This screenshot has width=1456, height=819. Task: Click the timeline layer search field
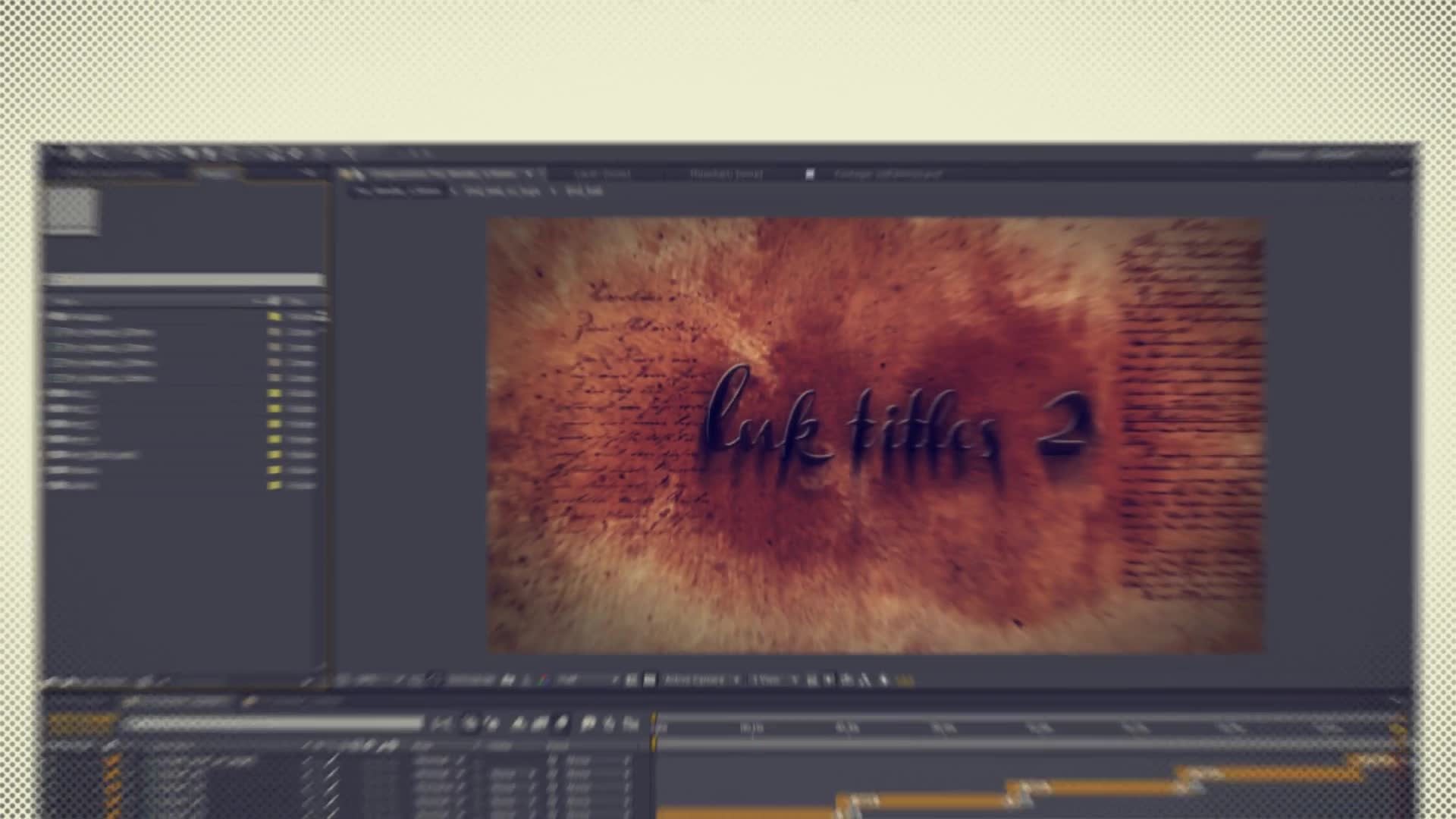pos(275,724)
